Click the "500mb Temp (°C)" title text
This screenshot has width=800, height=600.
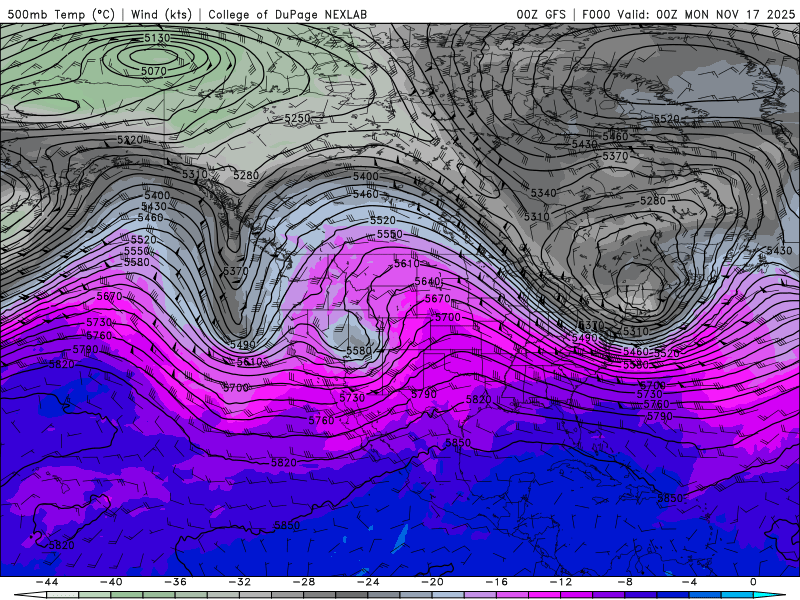click(x=61, y=14)
